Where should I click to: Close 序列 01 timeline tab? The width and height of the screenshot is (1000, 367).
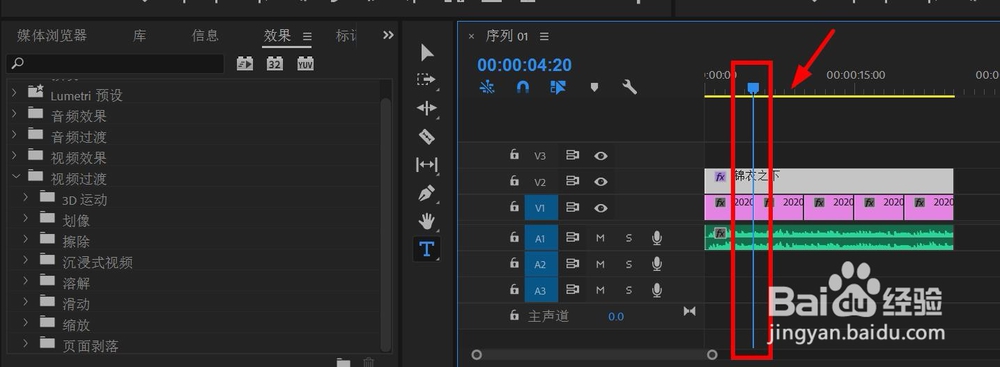471,36
